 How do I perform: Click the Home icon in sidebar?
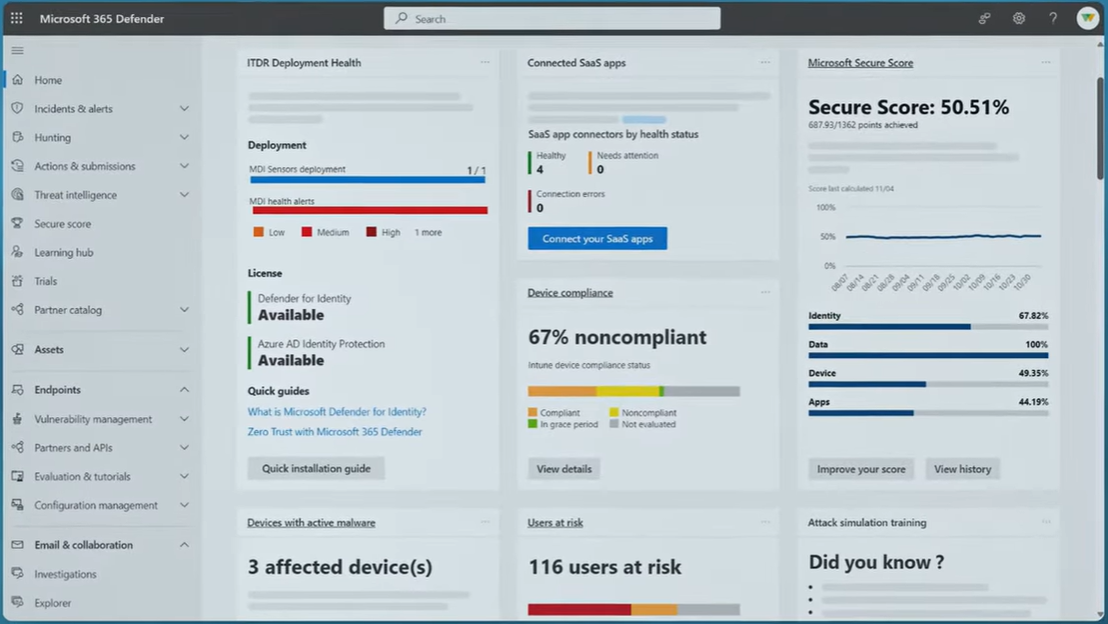point(18,80)
